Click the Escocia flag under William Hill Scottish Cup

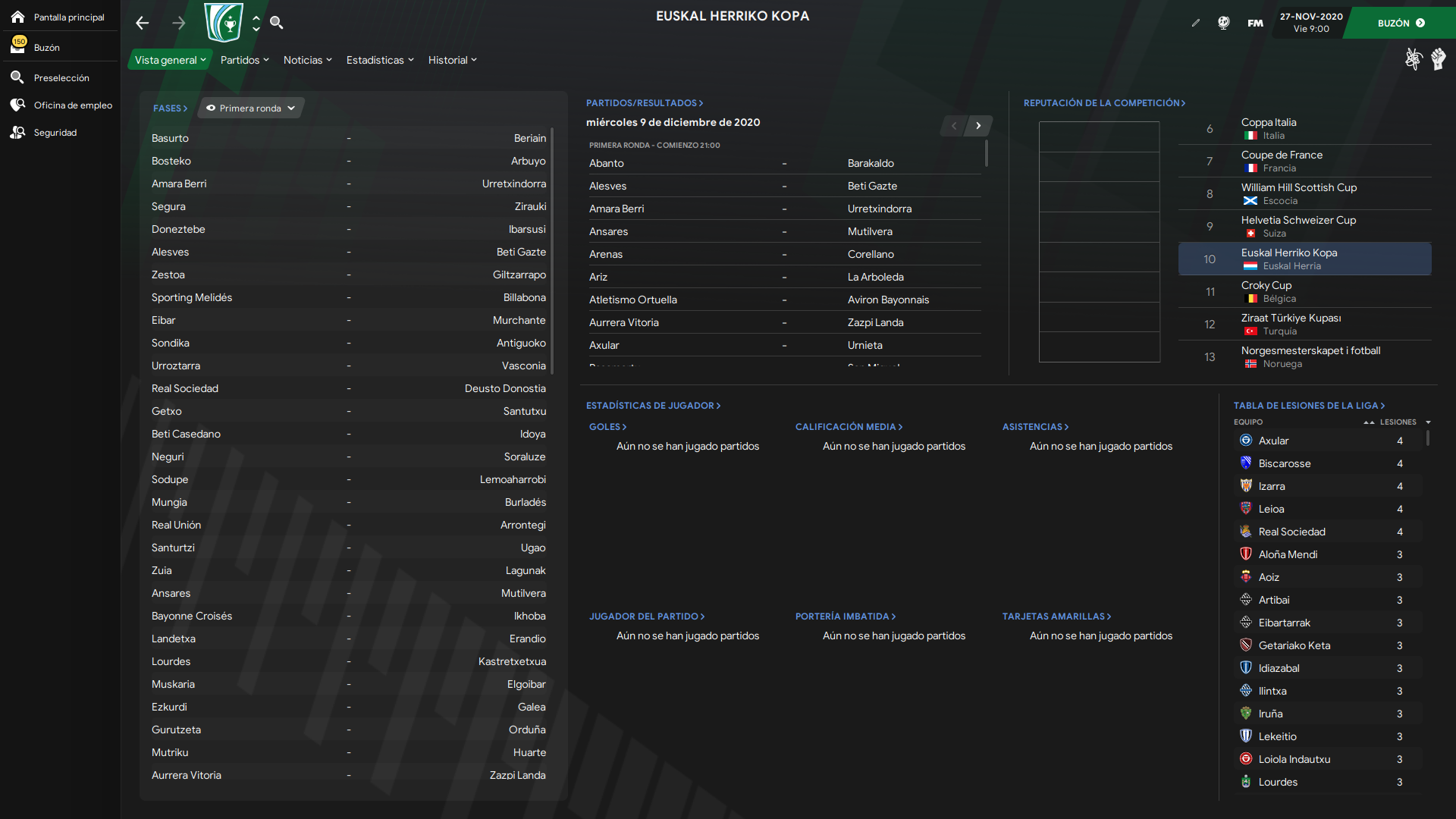[x=1250, y=201]
